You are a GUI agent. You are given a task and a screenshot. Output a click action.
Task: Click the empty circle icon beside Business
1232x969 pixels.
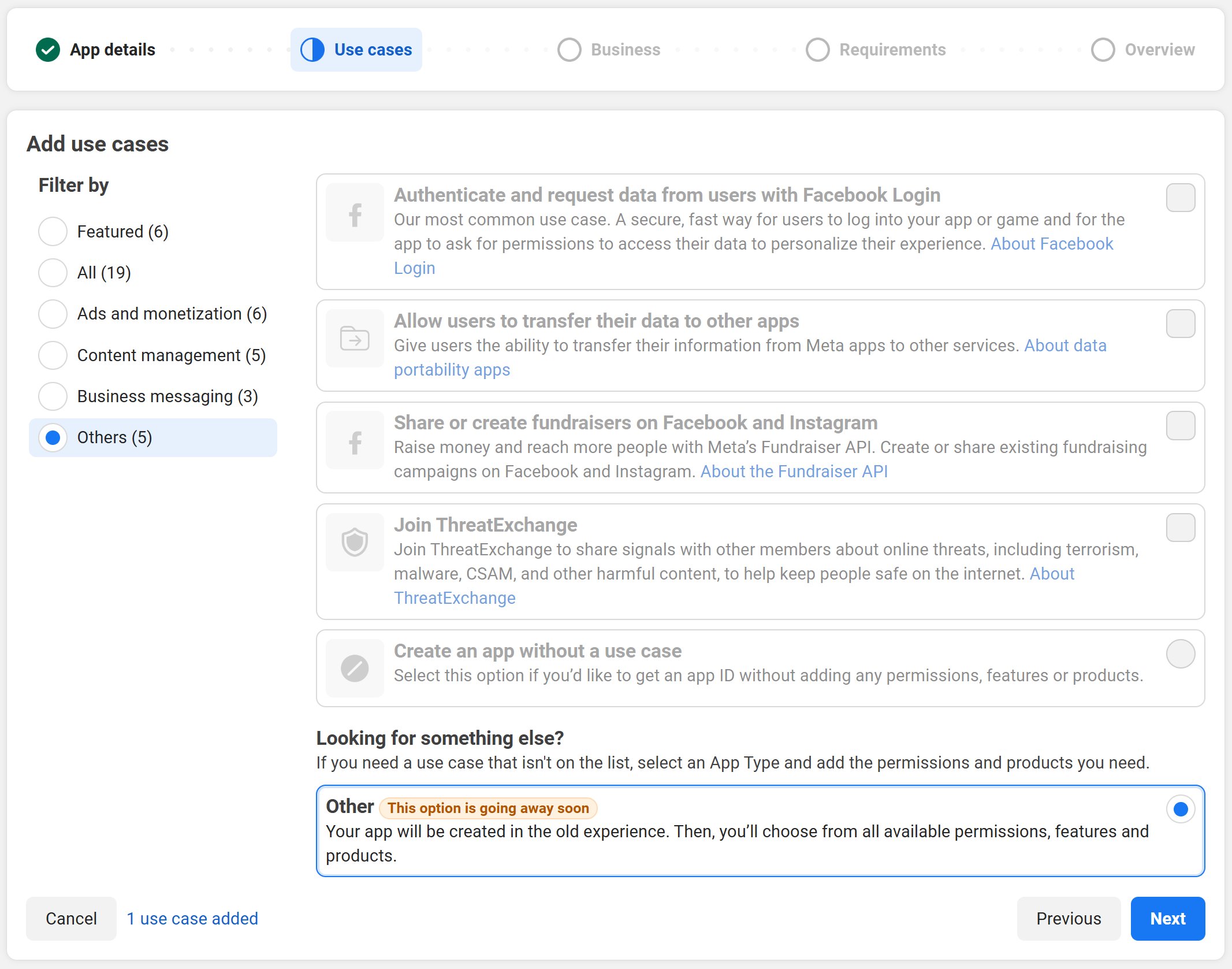click(x=570, y=50)
